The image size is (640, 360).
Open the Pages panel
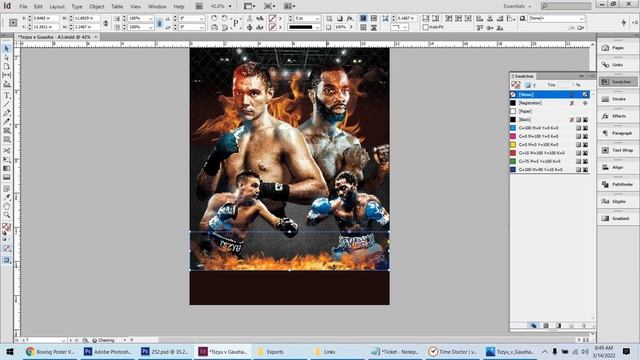click(x=618, y=48)
